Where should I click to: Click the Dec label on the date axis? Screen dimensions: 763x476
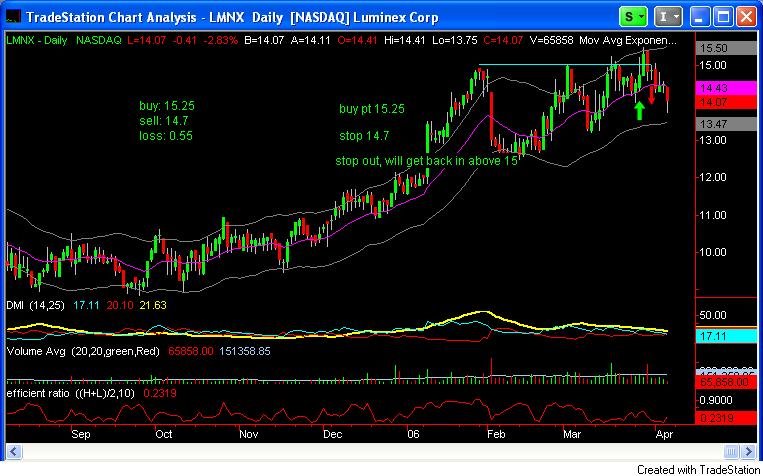point(333,434)
